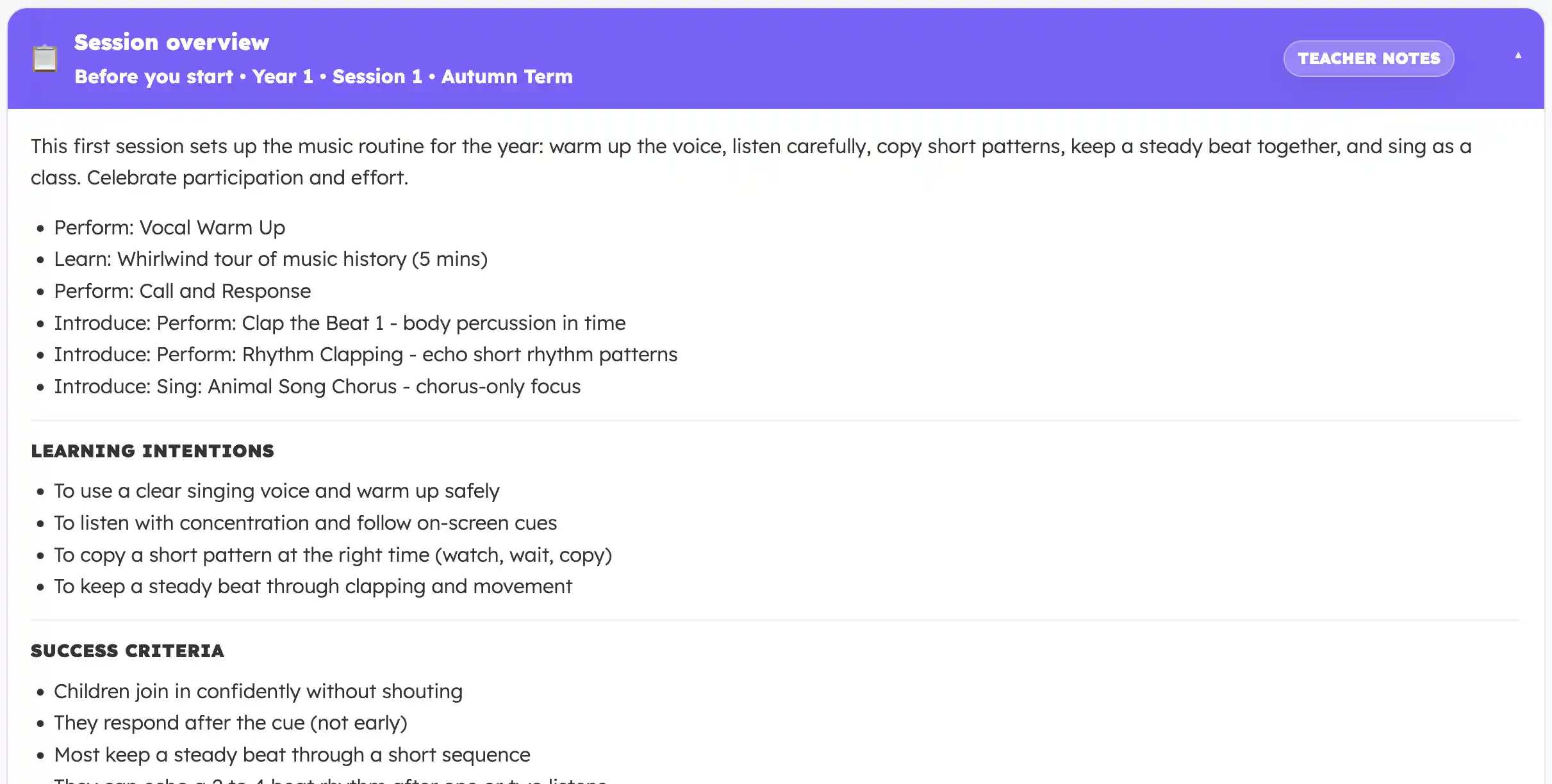Click the keep a steady beat intention
Screen dimensions: 1552x784
click(313, 585)
